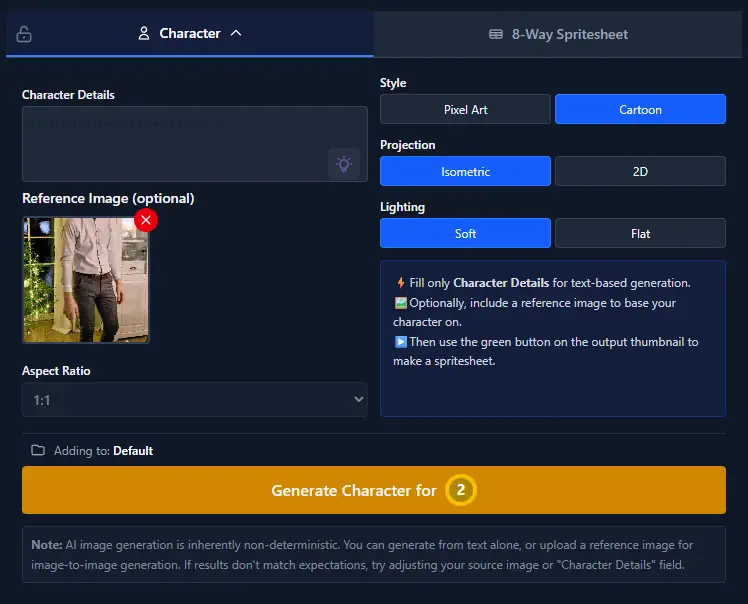Select Pixel Art style

[x=465, y=110]
